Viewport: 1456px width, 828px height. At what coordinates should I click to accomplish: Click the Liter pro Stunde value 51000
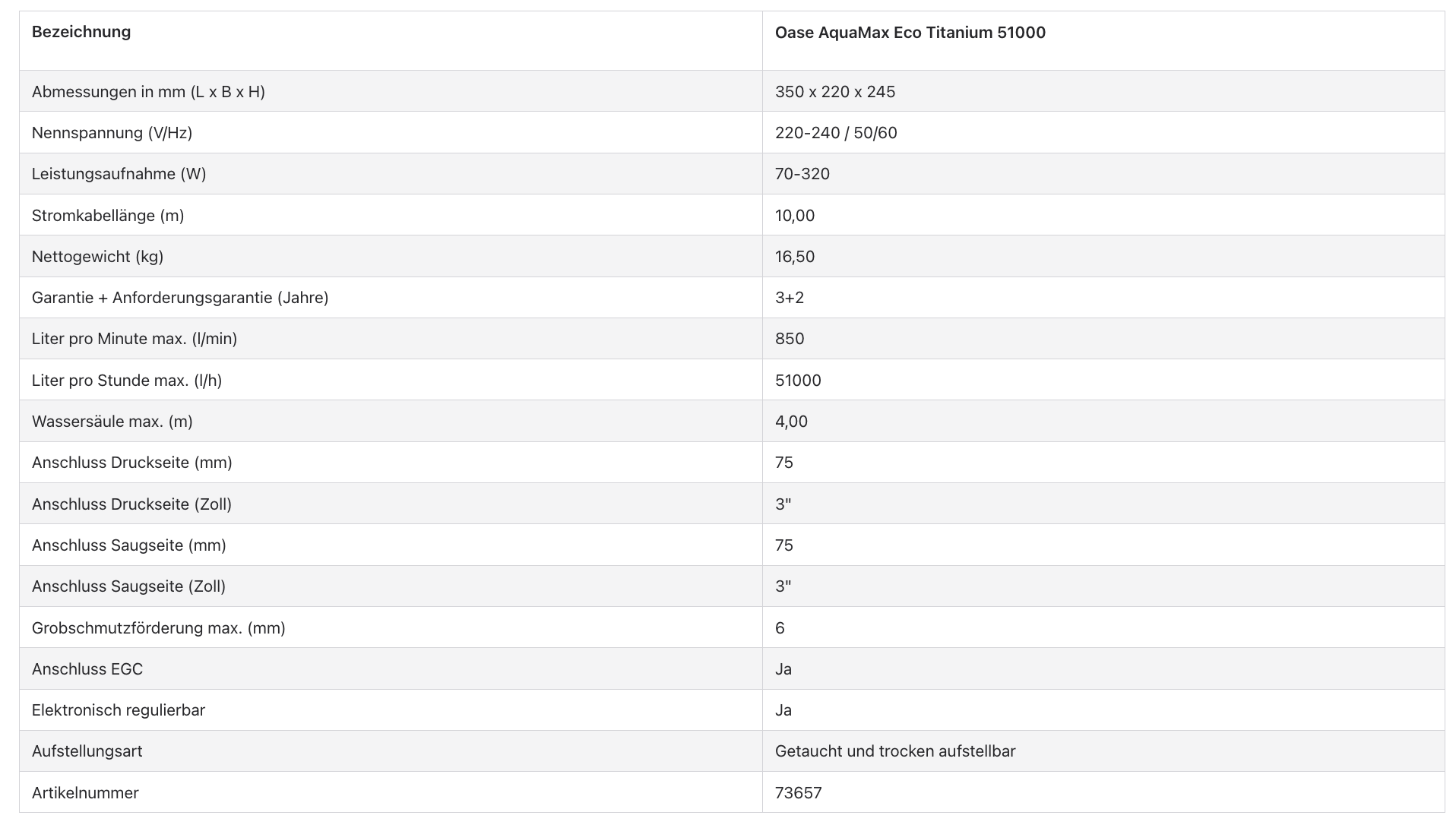(x=797, y=381)
